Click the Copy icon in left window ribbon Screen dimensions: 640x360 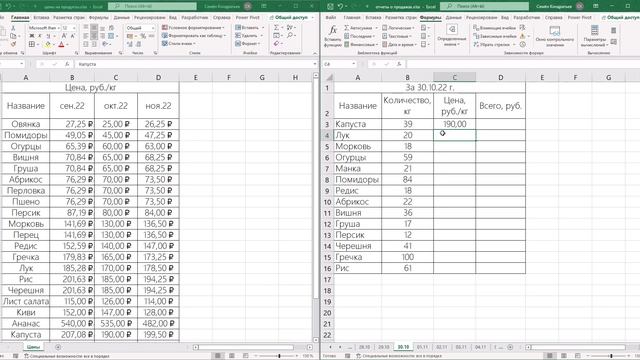(x=13, y=36)
